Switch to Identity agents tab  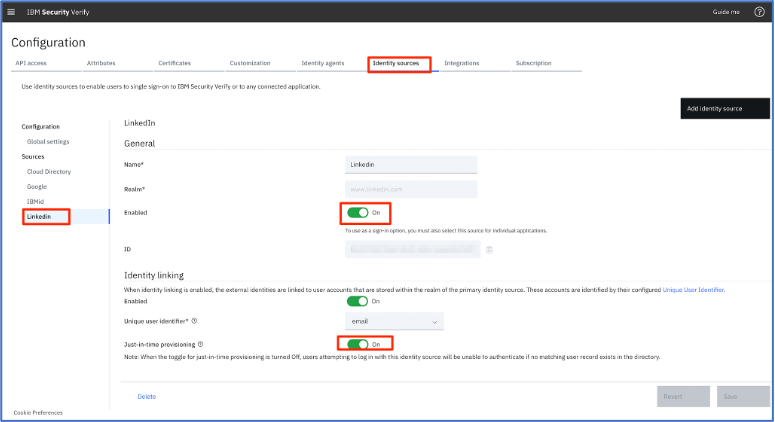tap(323, 63)
